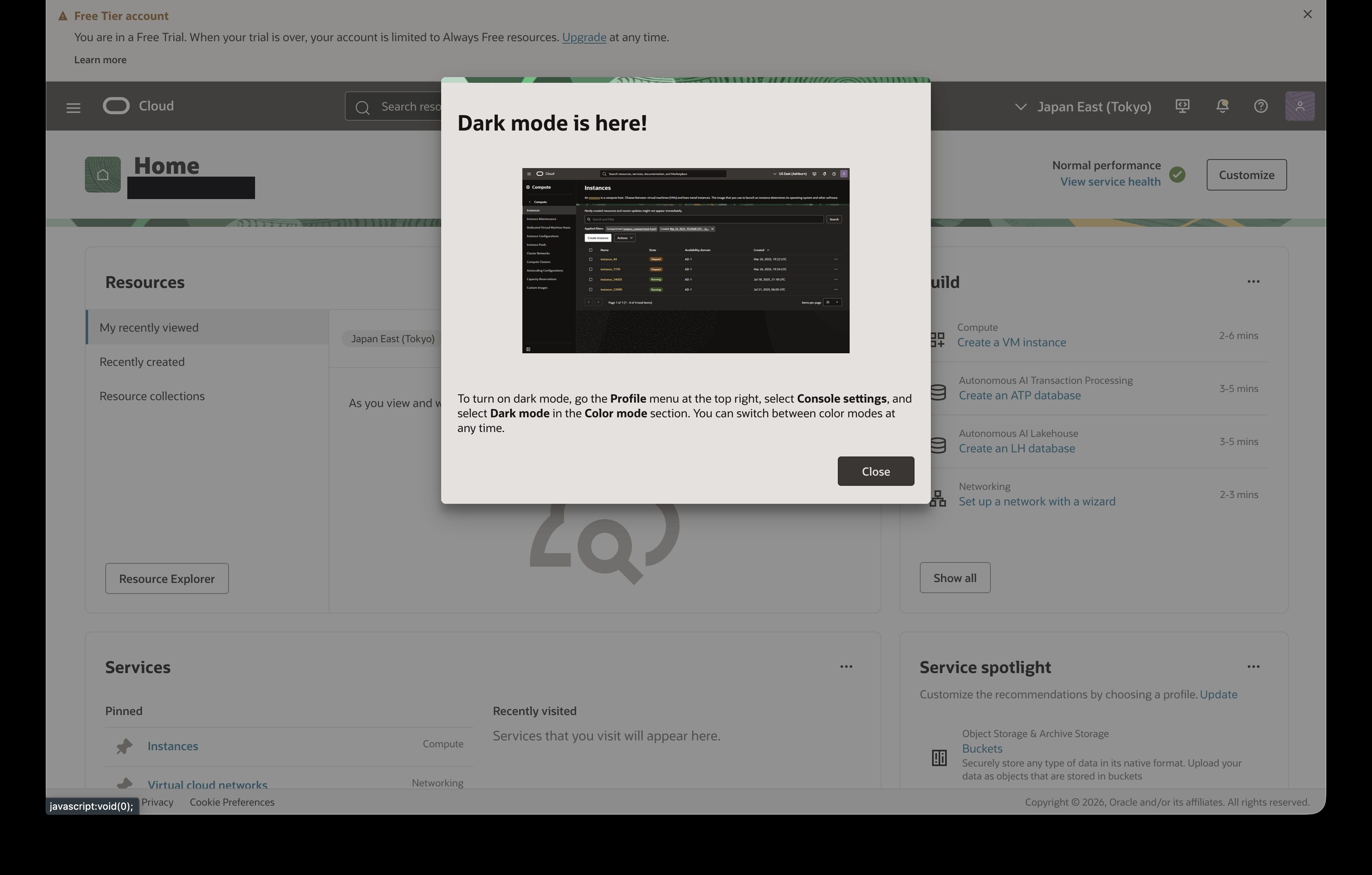Click the magnifier empty-state illustration

[x=604, y=544]
